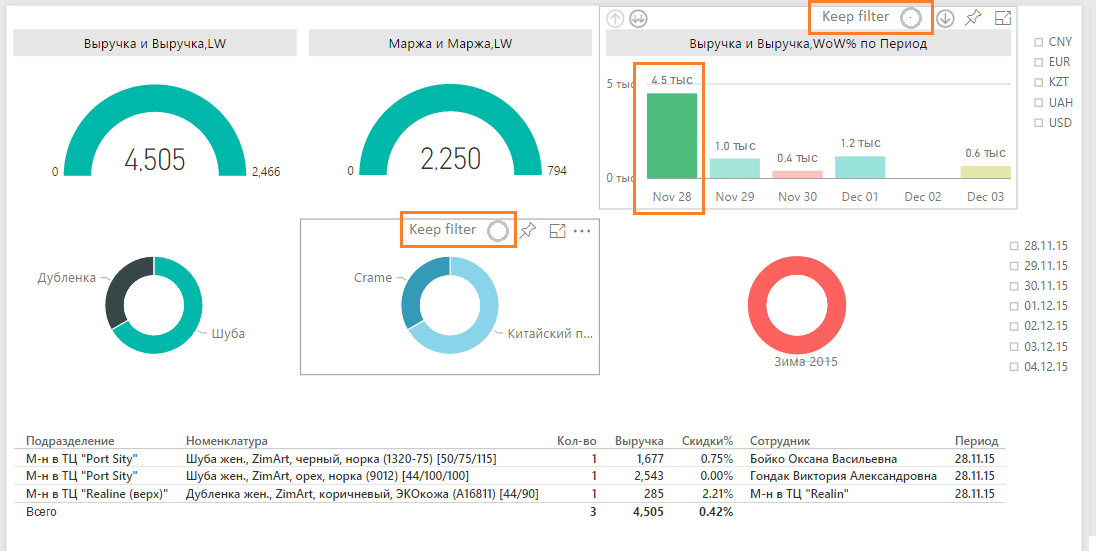Click the Nov 29 axis label
This screenshot has width=1096, height=551.
735,197
